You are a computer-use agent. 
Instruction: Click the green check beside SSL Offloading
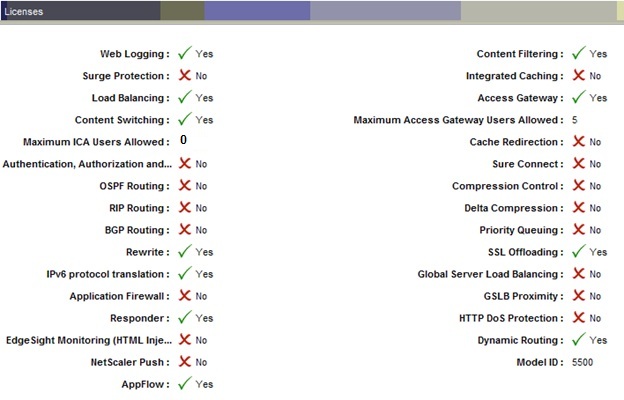coord(578,252)
